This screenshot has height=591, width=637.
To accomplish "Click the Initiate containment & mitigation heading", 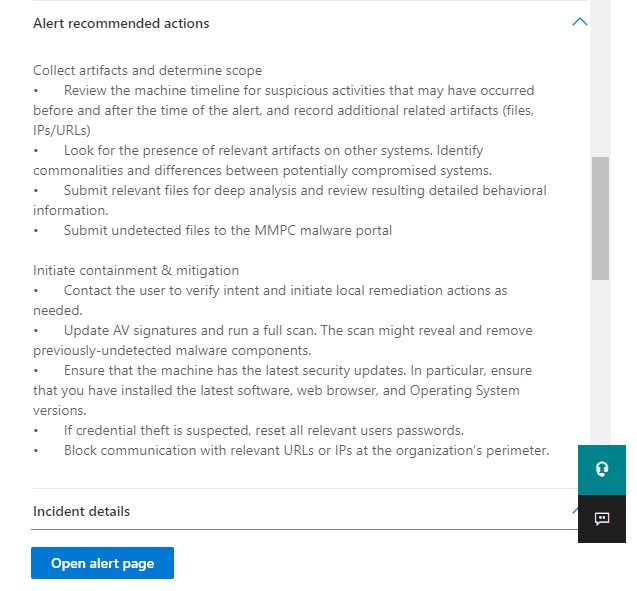I will [136, 270].
